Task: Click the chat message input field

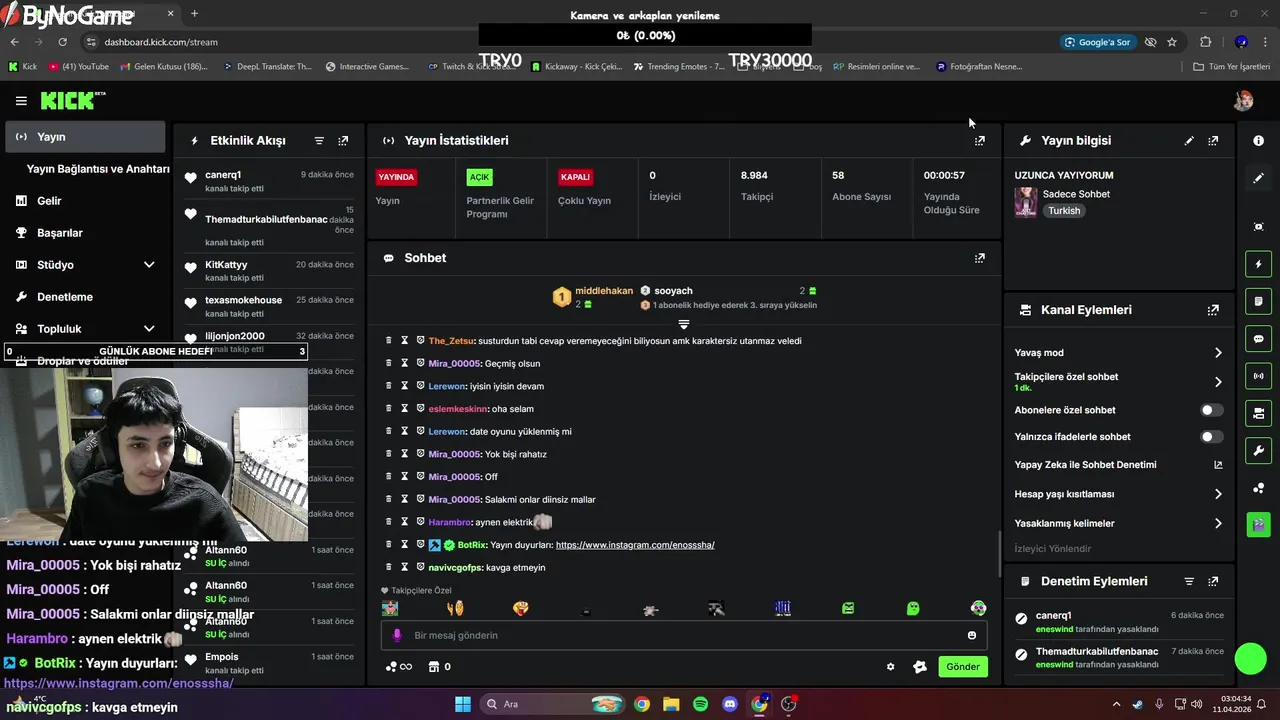Action: [x=684, y=635]
